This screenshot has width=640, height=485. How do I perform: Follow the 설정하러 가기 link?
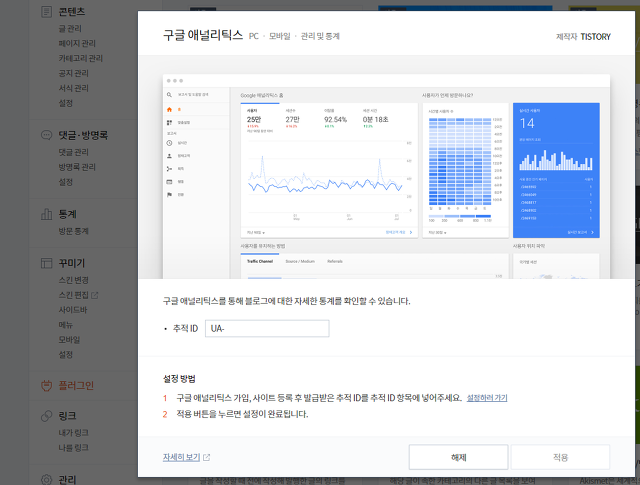(x=487, y=398)
